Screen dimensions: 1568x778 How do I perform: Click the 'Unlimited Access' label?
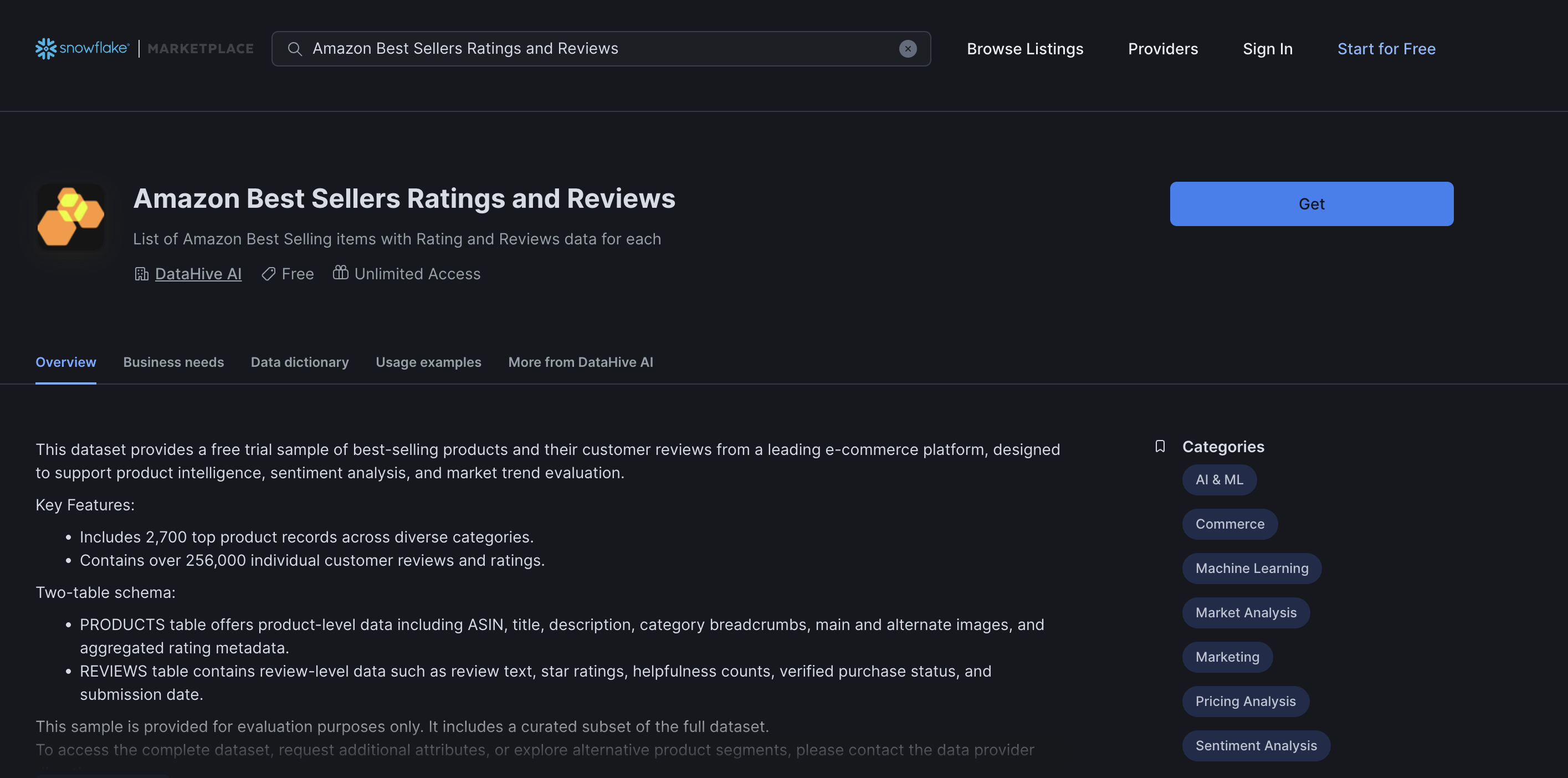coord(417,274)
